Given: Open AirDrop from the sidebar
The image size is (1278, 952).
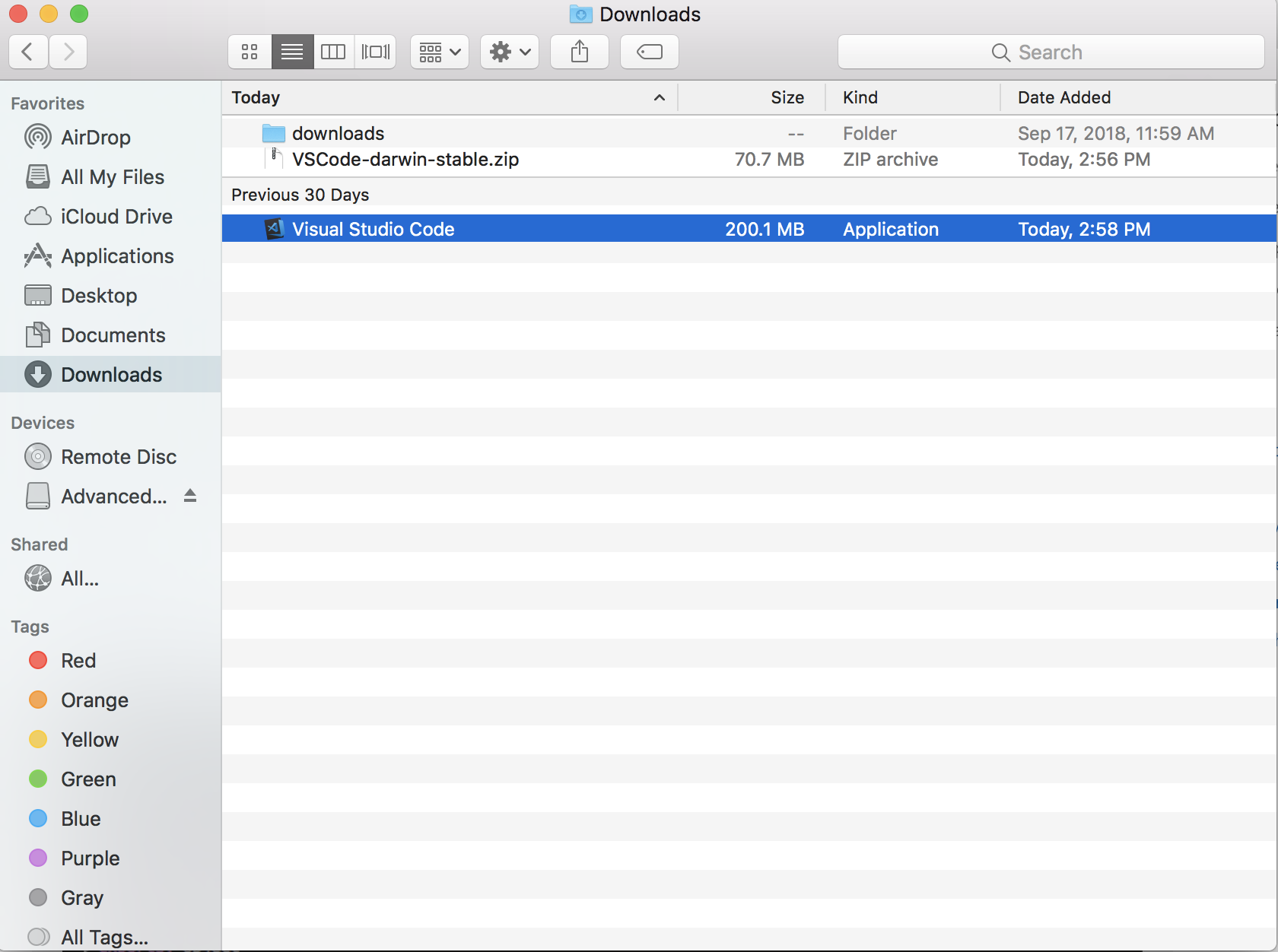Looking at the screenshot, I should coord(95,138).
